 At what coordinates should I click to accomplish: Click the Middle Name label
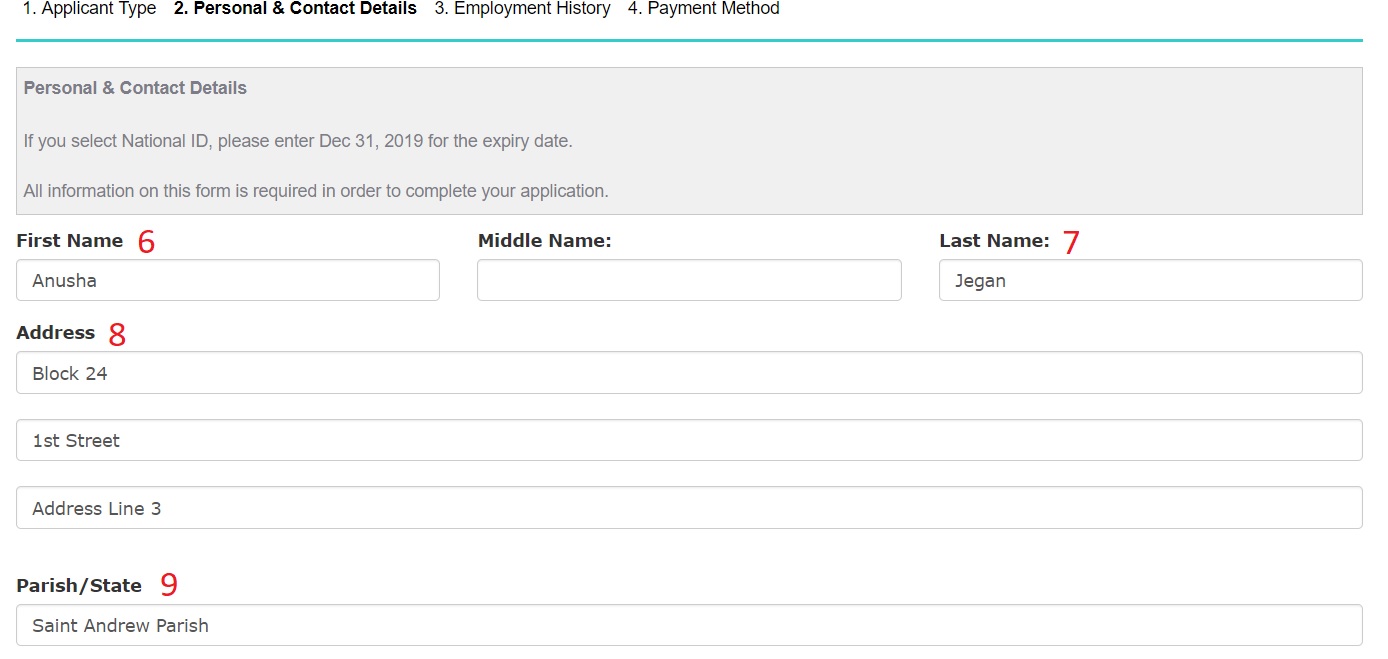(544, 241)
